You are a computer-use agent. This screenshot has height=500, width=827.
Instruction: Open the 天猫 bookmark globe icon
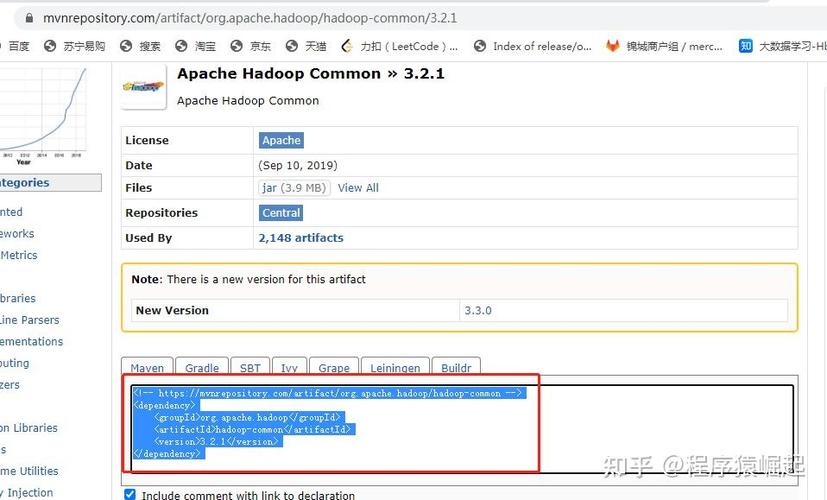pos(292,46)
